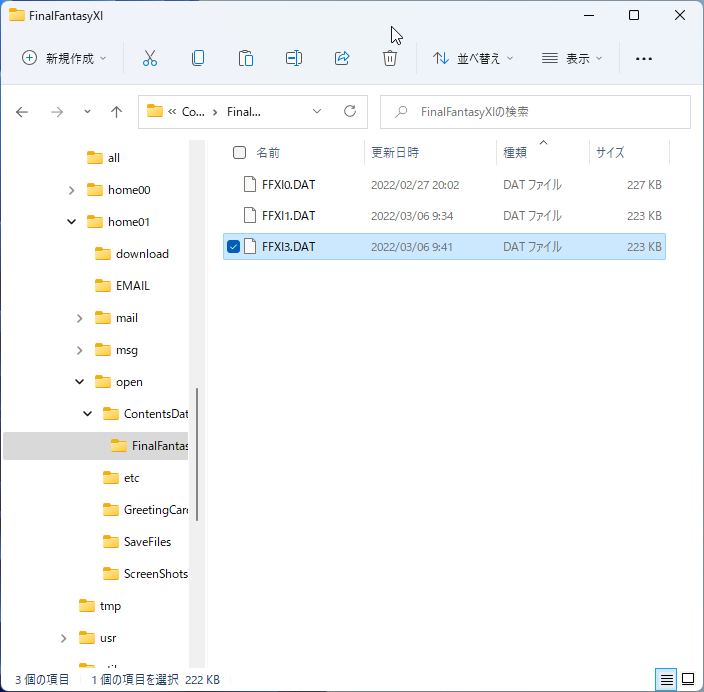Open the 表示 view menu
The height and width of the screenshot is (692, 704).
point(572,58)
